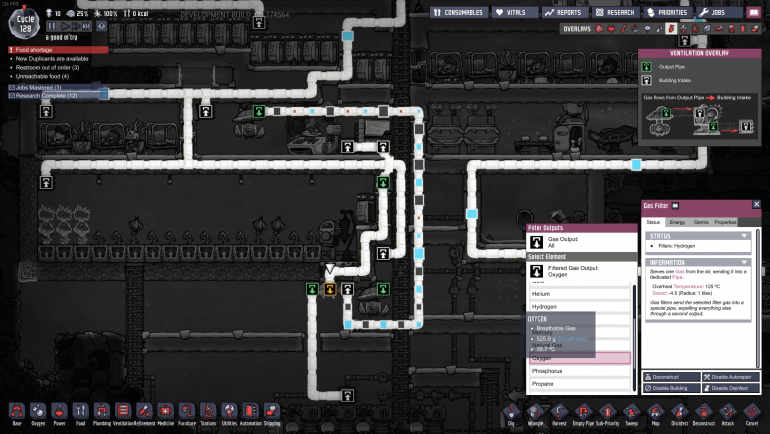
Task: Open the Refinement build category
Action: click(x=144, y=414)
